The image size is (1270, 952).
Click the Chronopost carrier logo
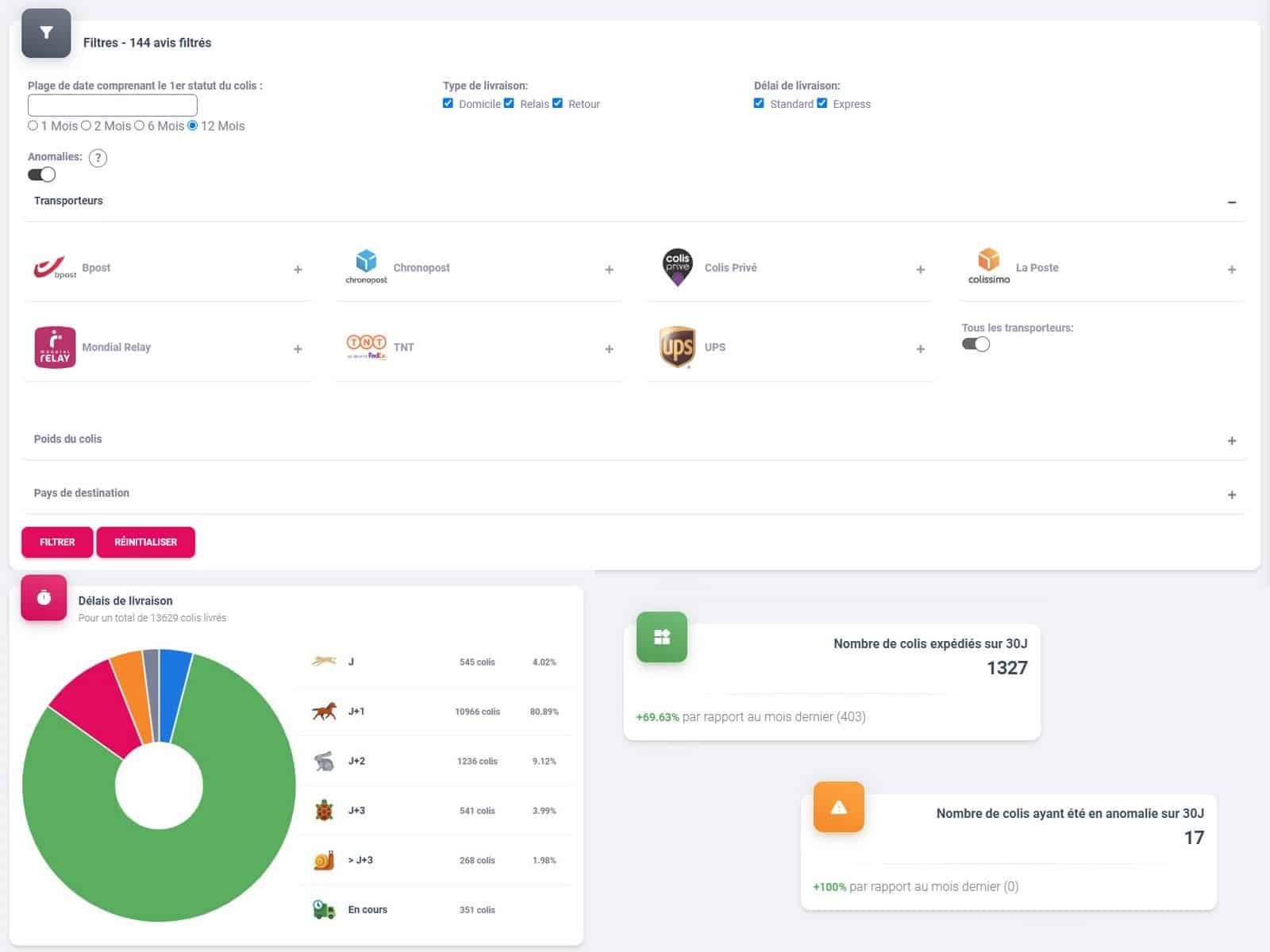click(x=366, y=267)
